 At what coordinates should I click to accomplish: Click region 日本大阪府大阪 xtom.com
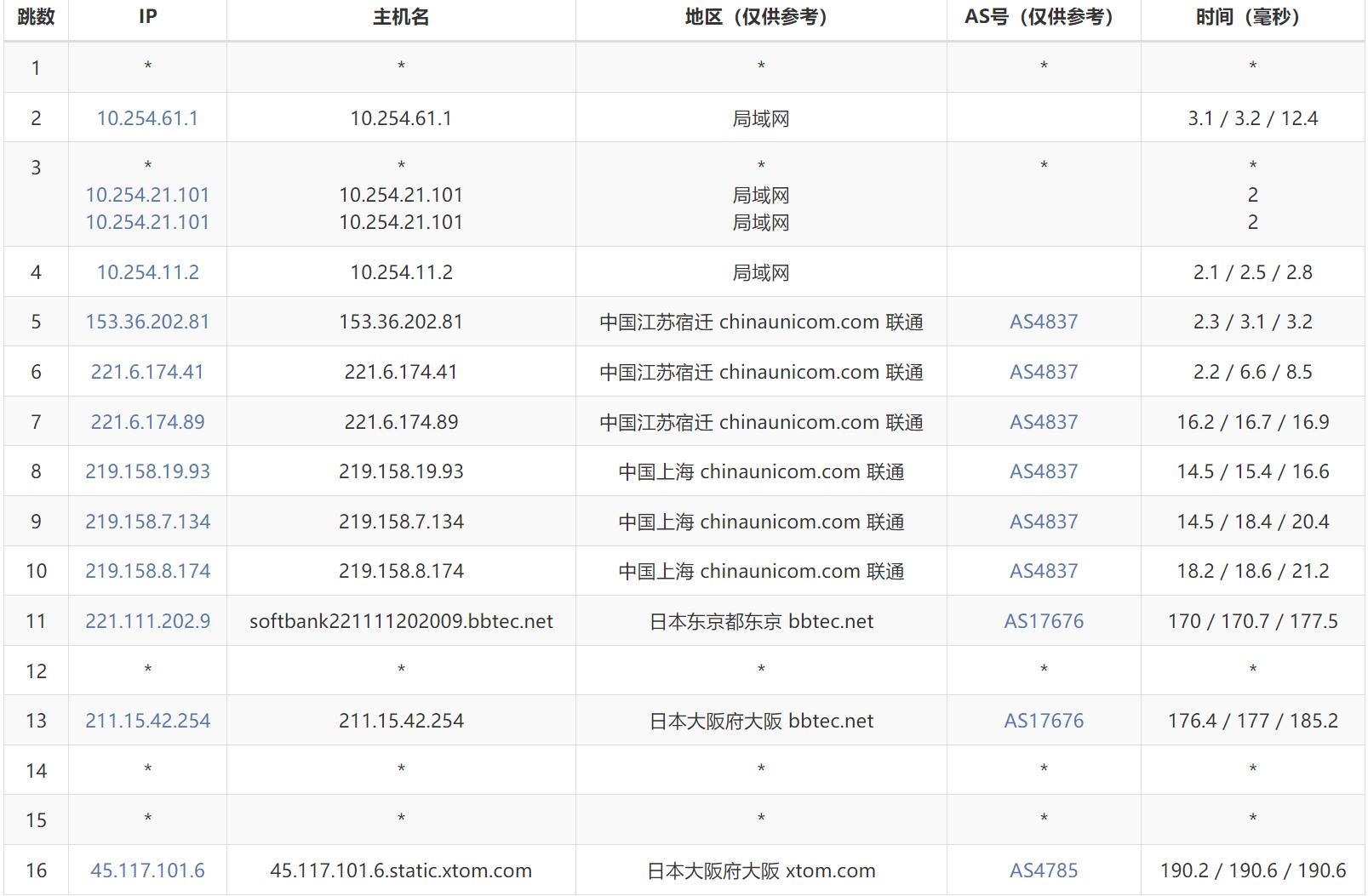761,870
